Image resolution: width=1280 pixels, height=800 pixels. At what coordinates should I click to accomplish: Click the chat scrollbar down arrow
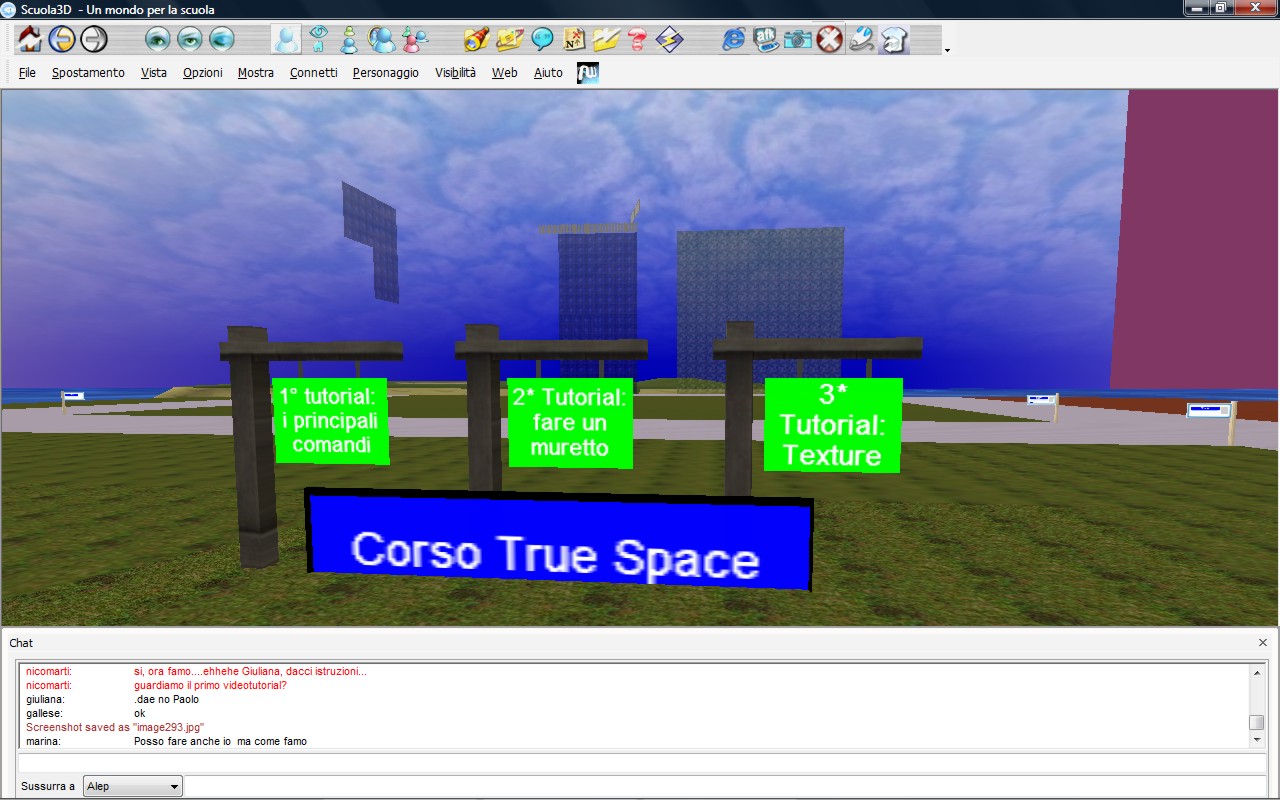[1257, 740]
